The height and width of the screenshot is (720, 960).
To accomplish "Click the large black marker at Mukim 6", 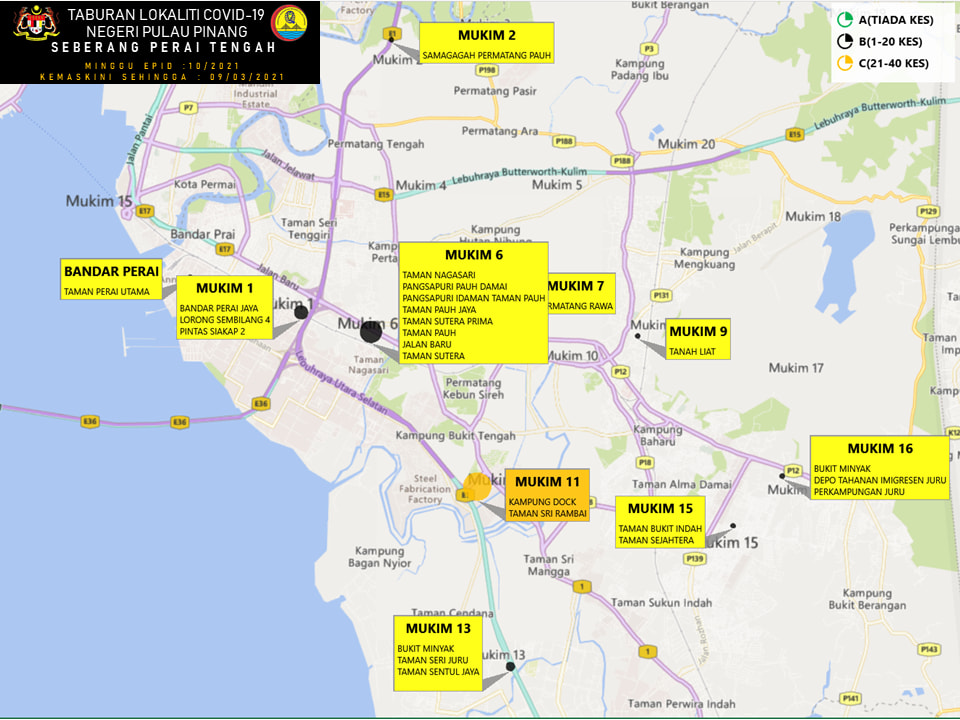I will pos(371,331).
